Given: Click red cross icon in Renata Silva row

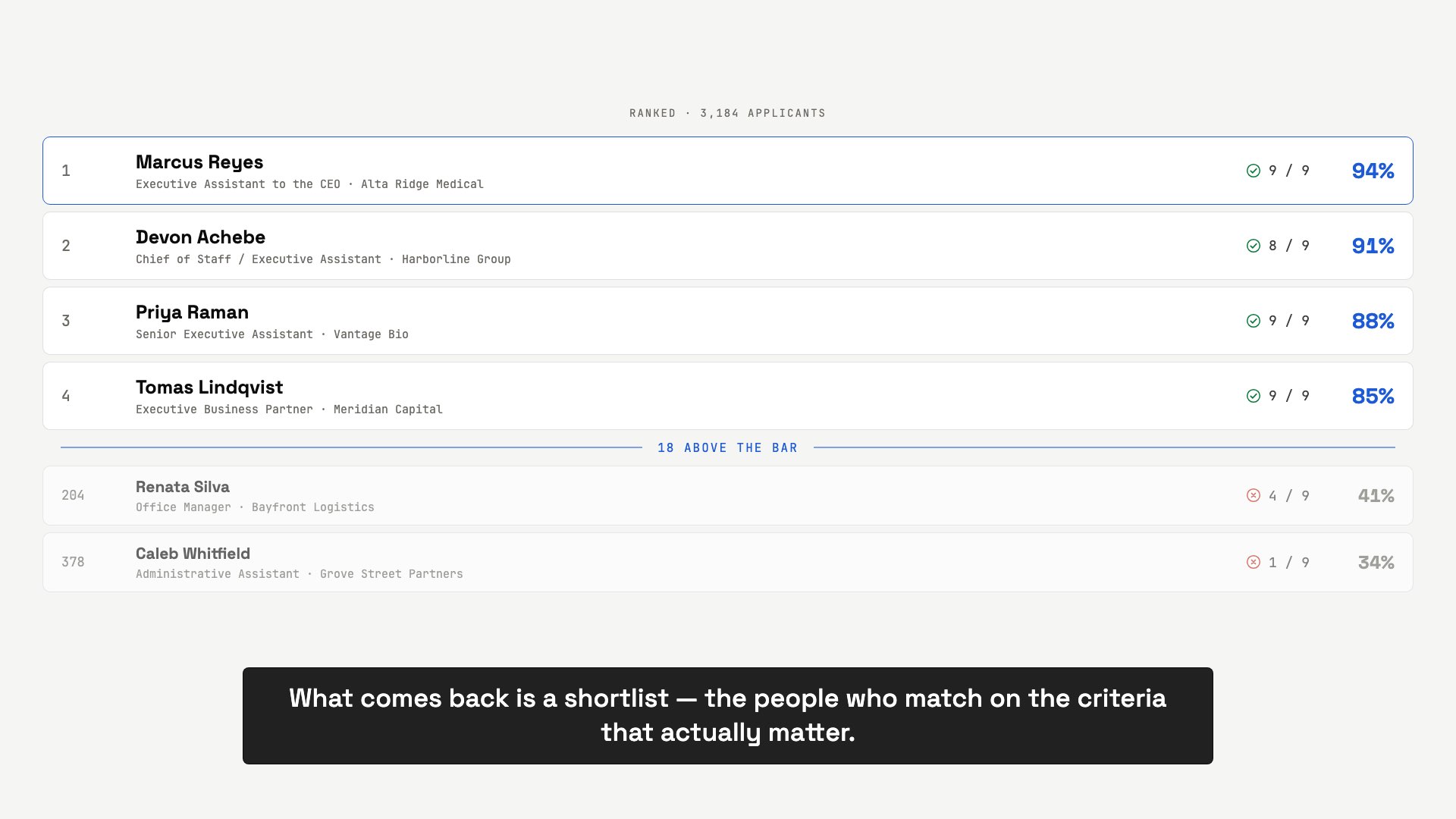Looking at the screenshot, I should (1254, 495).
